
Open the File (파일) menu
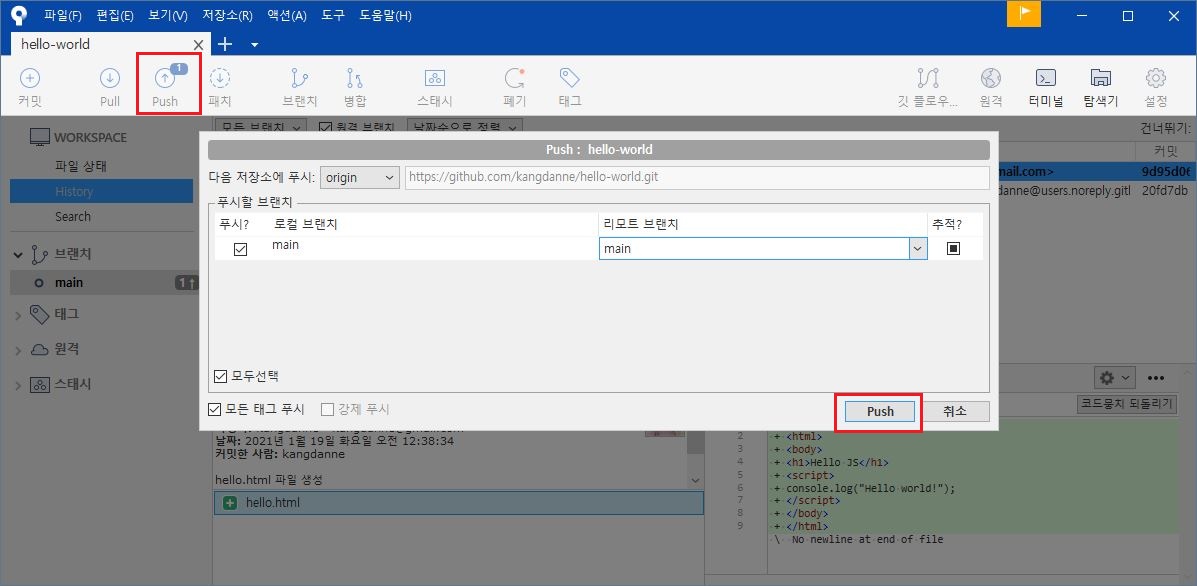coord(63,15)
